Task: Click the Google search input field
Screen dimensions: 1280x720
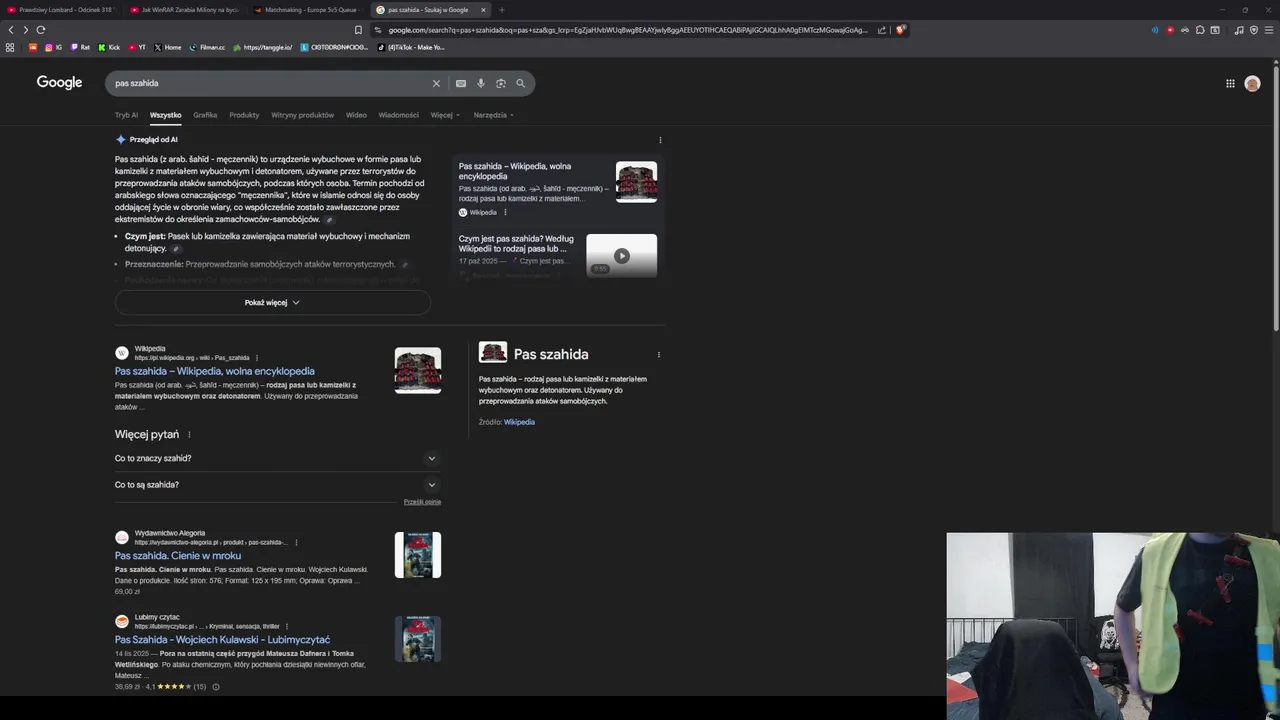Action: [x=270, y=84]
